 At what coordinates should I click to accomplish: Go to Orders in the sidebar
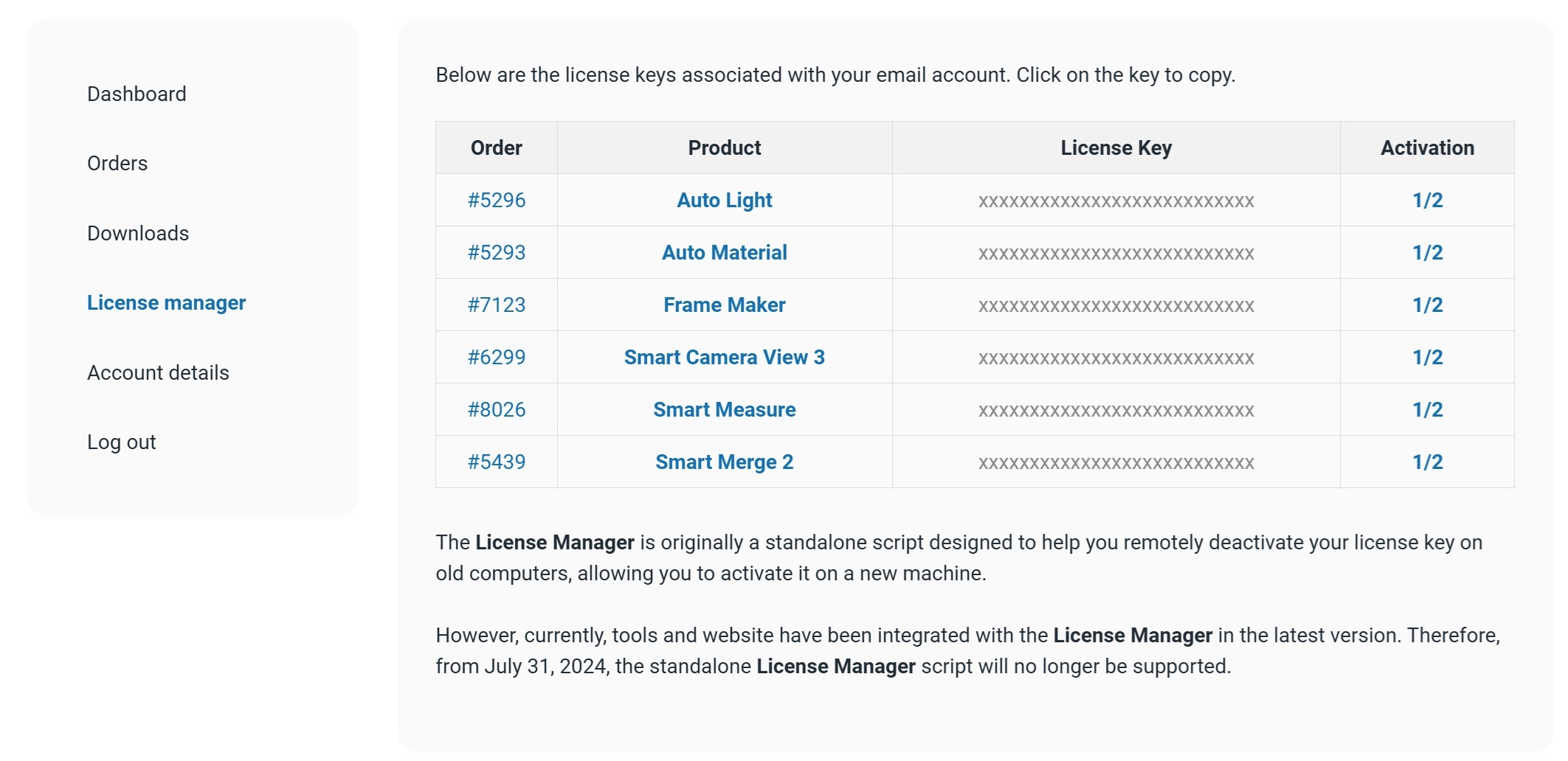click(117, 163)
